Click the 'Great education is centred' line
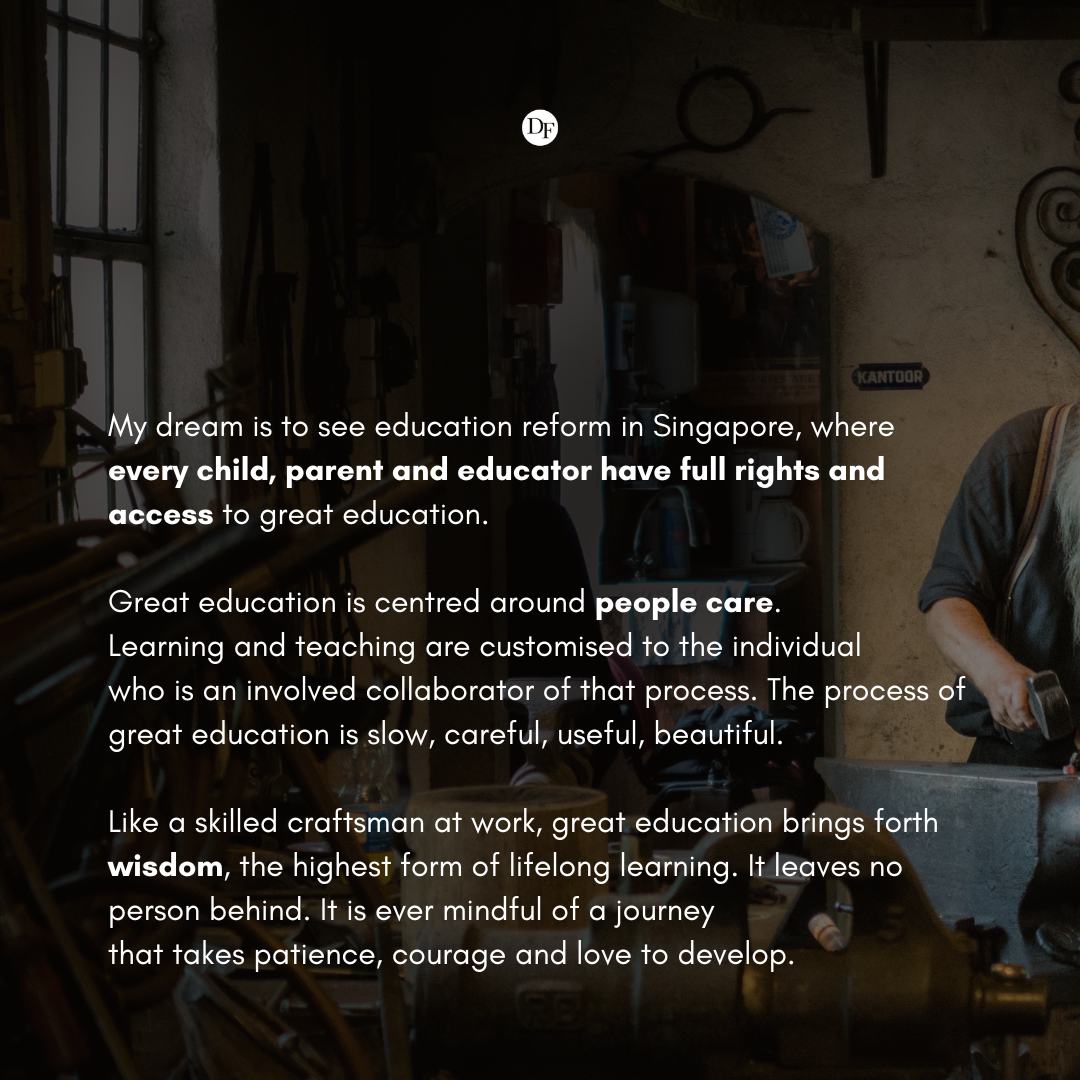1080x1080 pixels. (444, 603)
